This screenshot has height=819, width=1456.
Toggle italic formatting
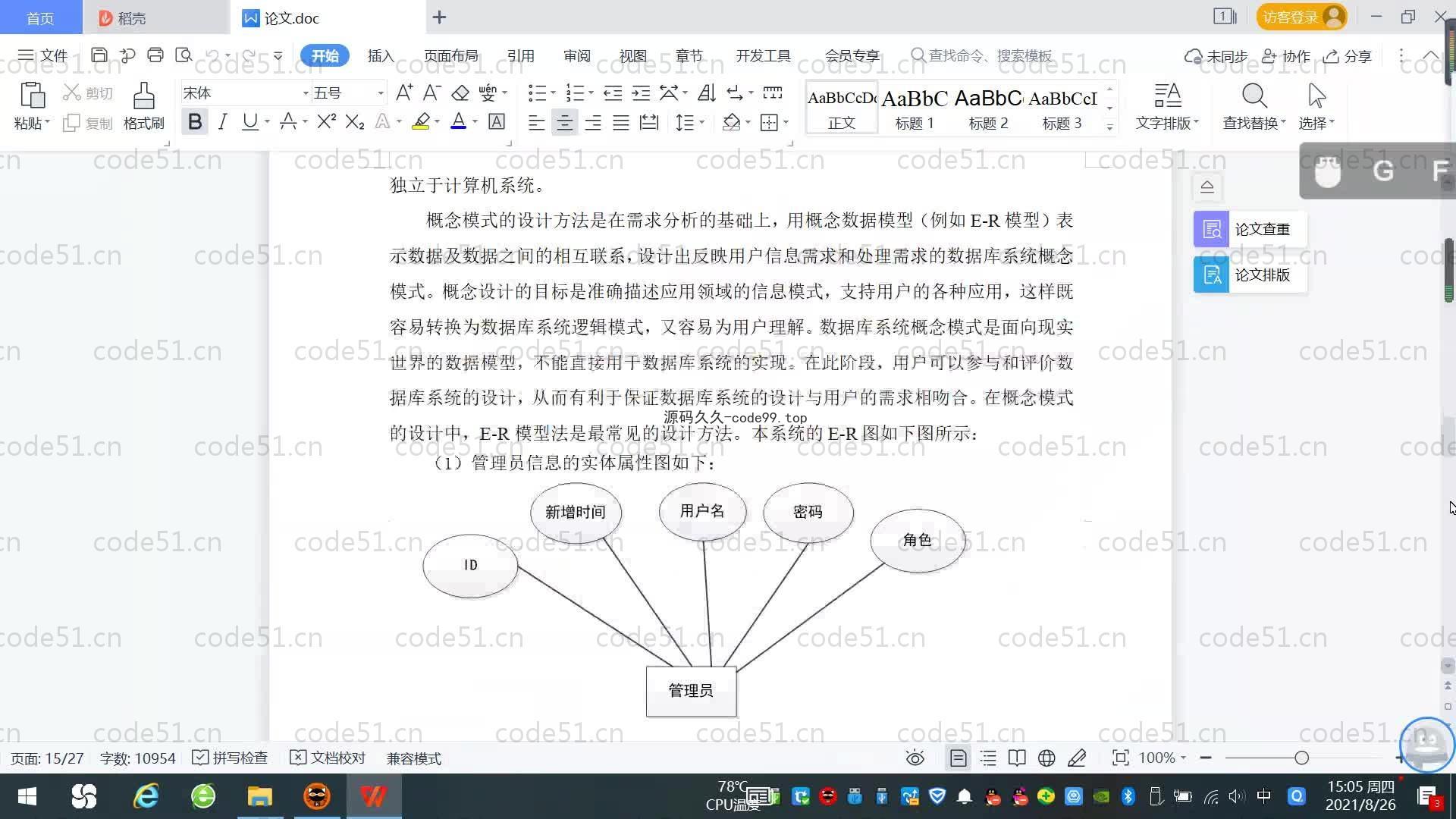[222, 121]
